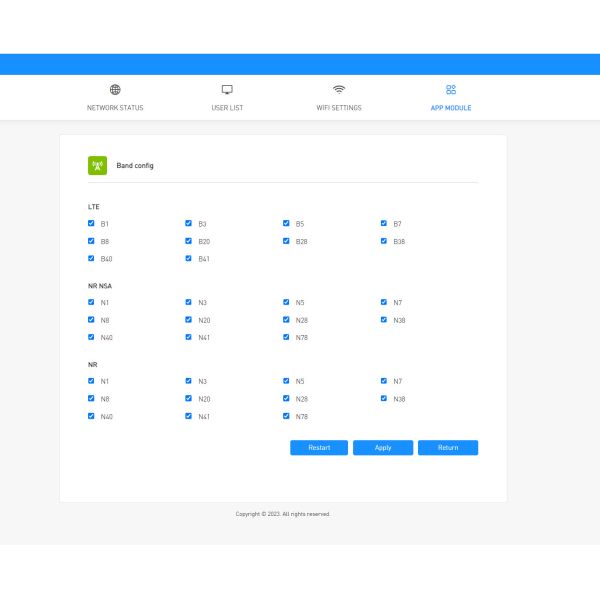Click the Return button
The image size is (600, 600).
448,448
